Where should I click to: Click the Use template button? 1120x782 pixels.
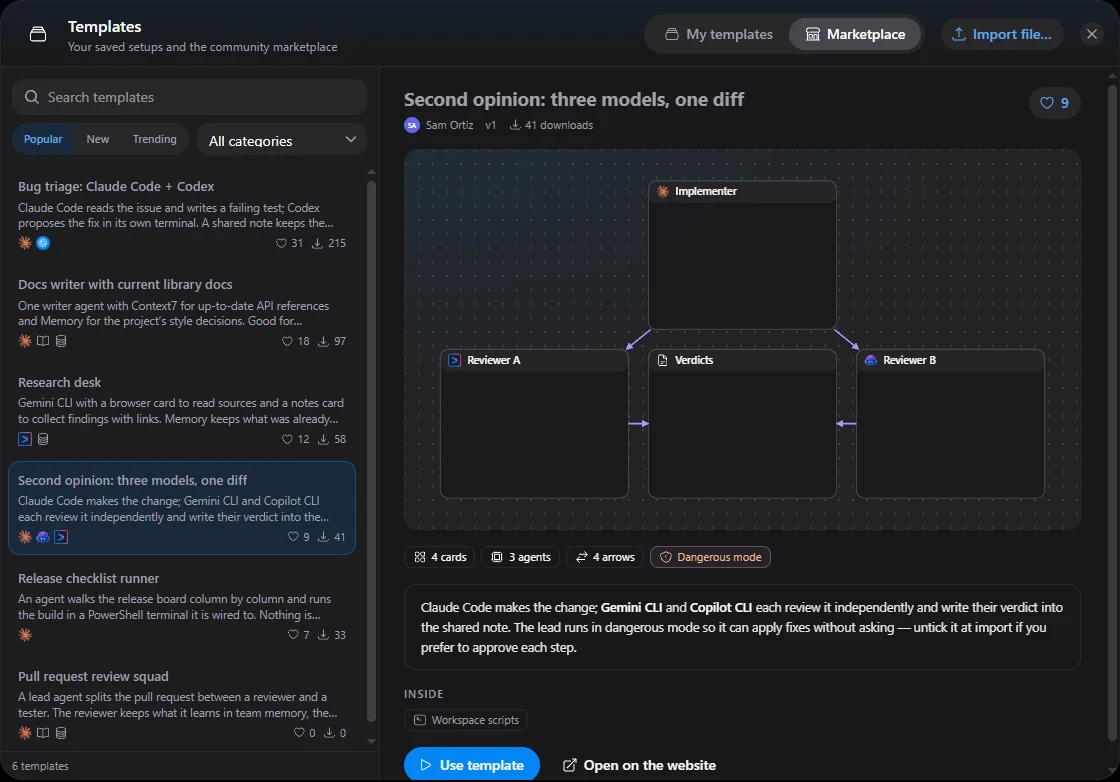[x=471, y=765]
